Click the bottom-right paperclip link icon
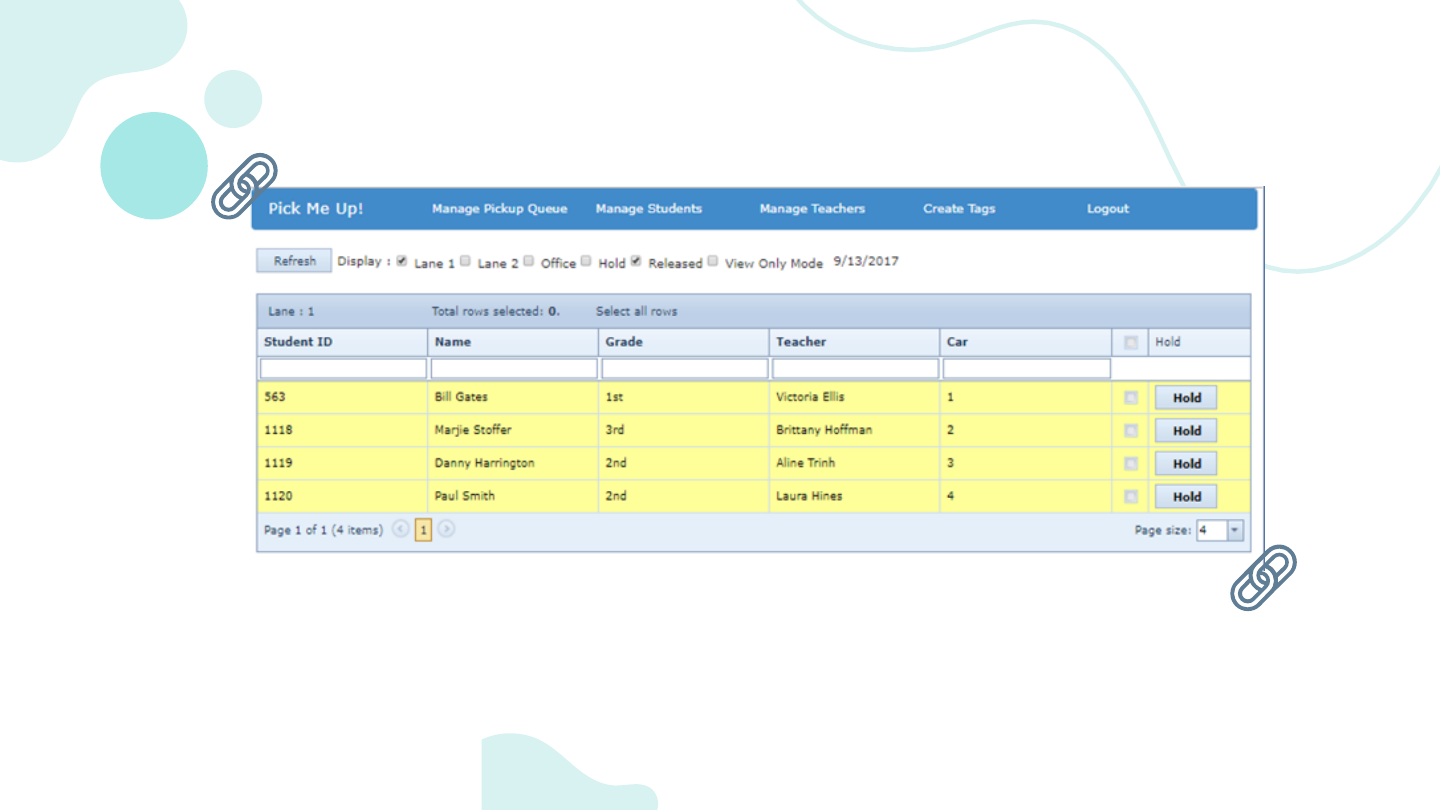 pos(1263,577)
